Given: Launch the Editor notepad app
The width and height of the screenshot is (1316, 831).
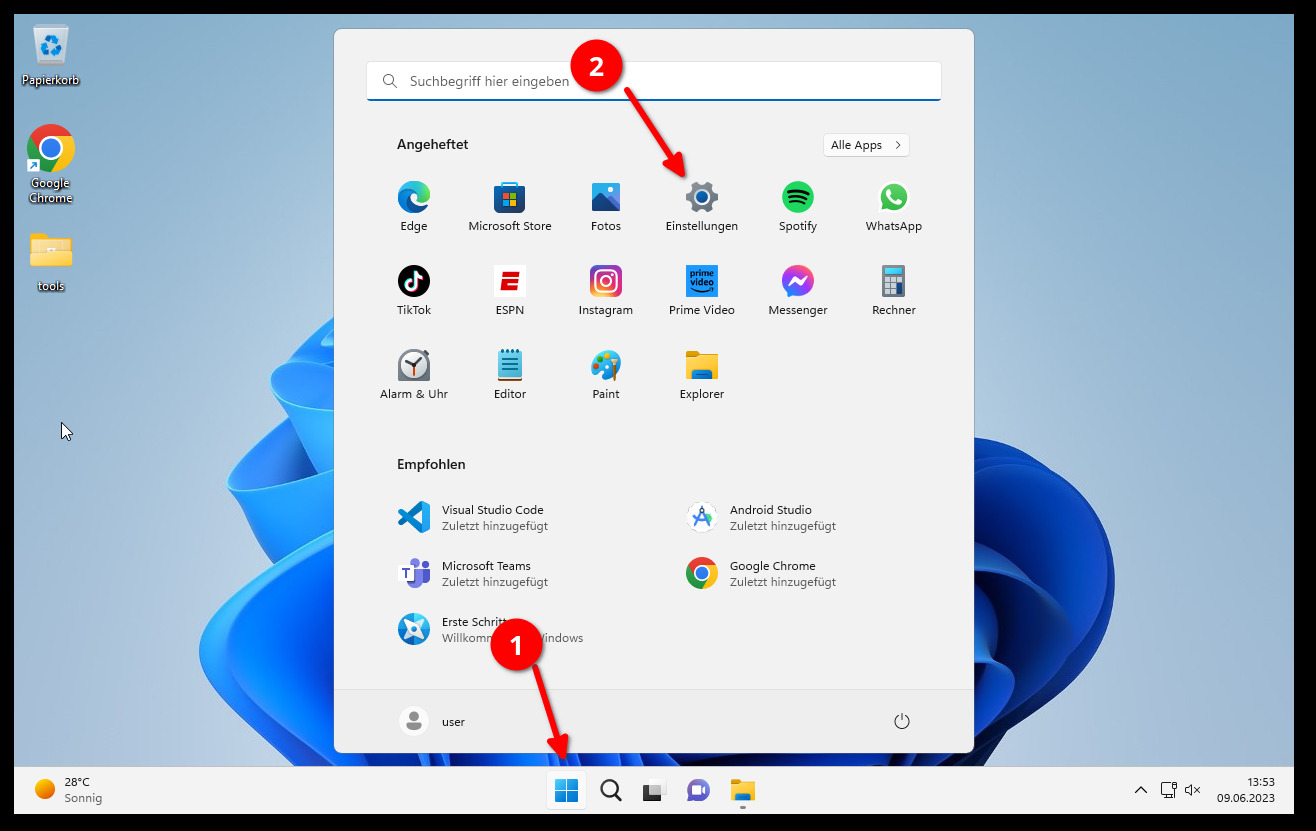Looking at the screenshot, I should [510, 375].
